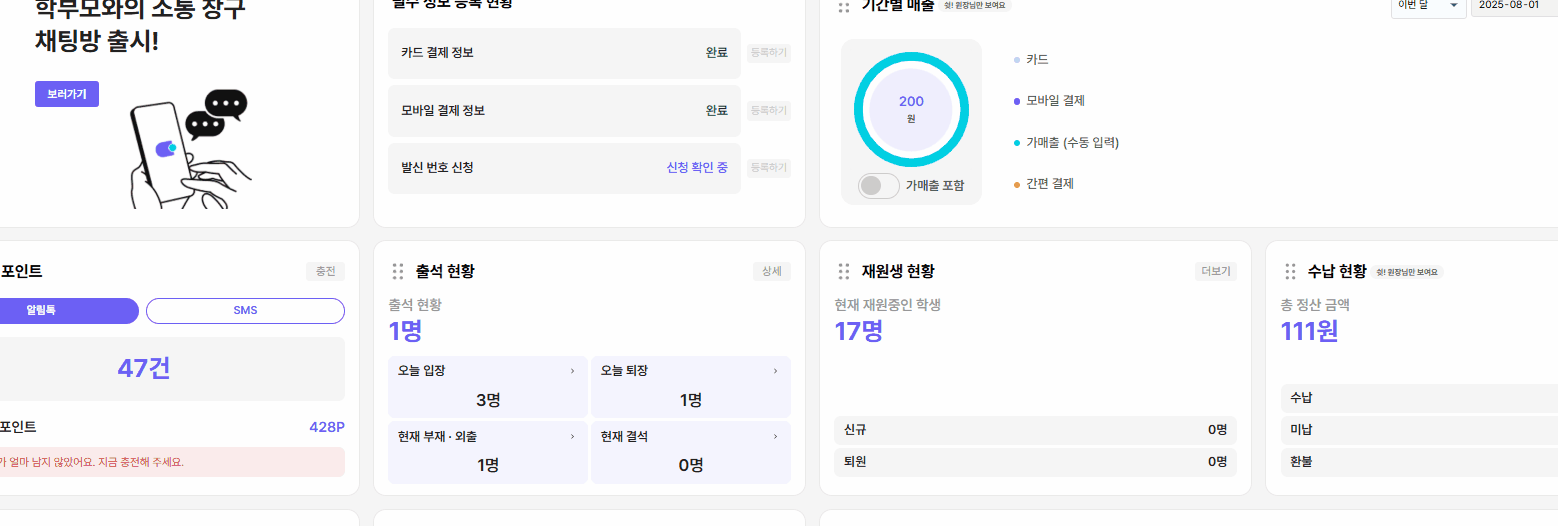
Task: Click the orange 간편 결제 legend dot
Action: pyautogui.click(x=1017, y=184)
